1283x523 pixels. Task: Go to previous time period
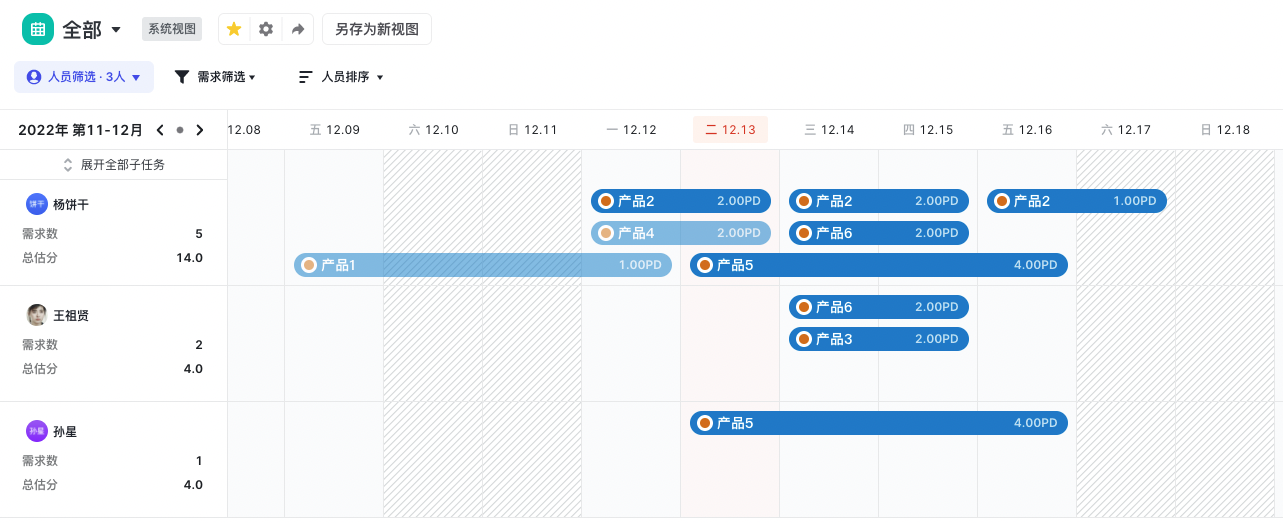(x=160, y=130)
